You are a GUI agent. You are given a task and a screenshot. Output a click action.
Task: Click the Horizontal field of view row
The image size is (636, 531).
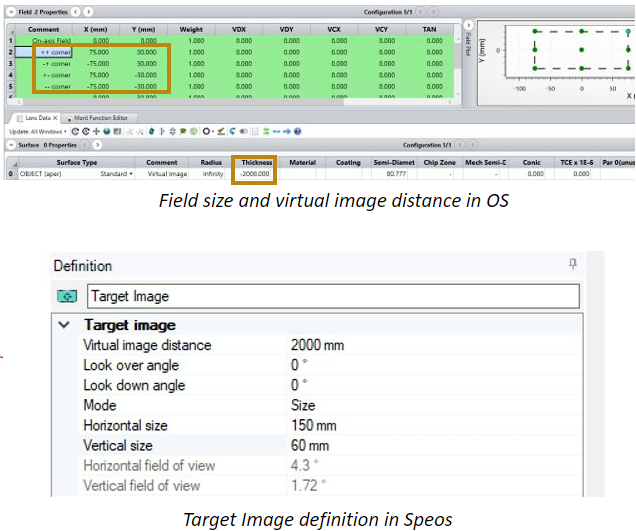[x=330, y=465]
